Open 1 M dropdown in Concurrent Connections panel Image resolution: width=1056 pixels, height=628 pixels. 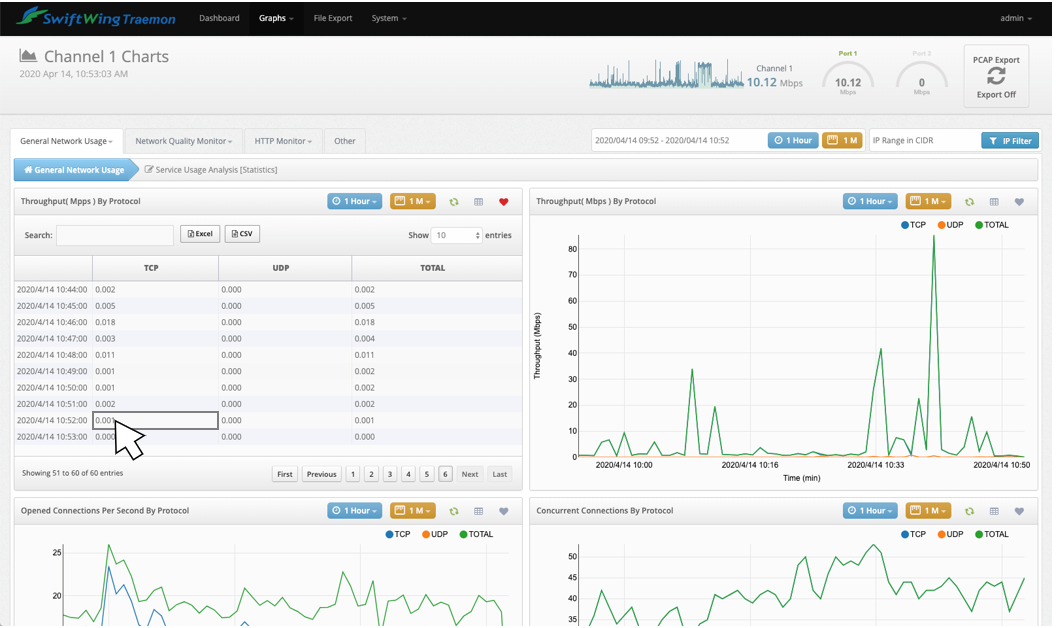(x=928, y=511)
